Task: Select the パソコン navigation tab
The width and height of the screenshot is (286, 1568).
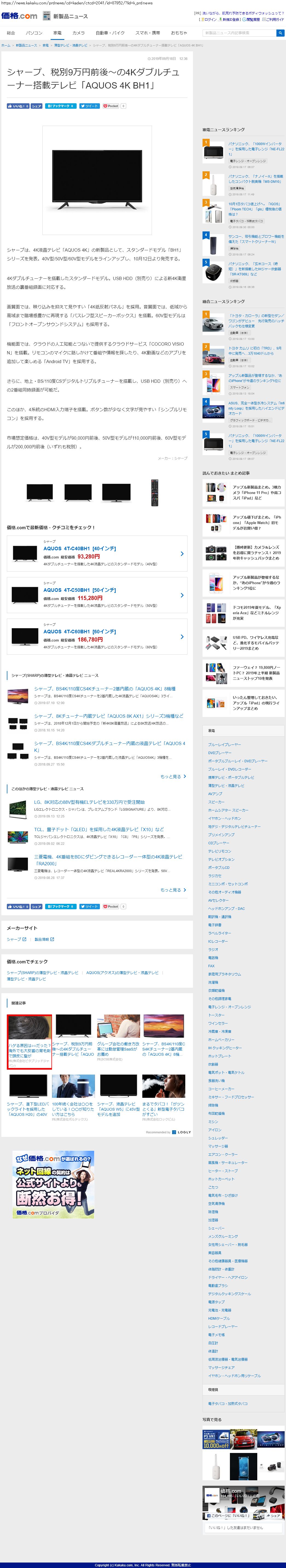Action: pos(34,33)
